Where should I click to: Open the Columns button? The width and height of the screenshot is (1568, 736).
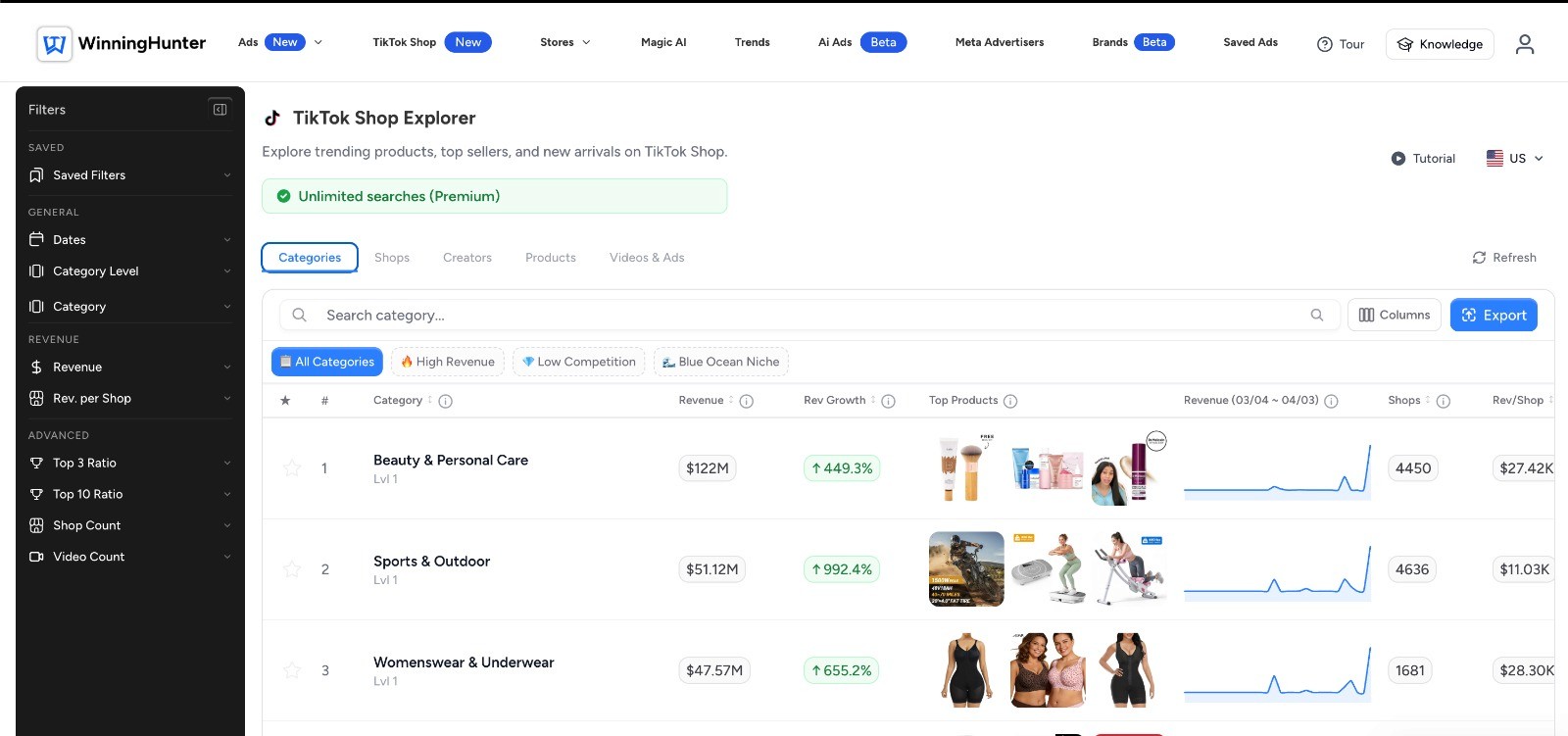click(1395, 316)
